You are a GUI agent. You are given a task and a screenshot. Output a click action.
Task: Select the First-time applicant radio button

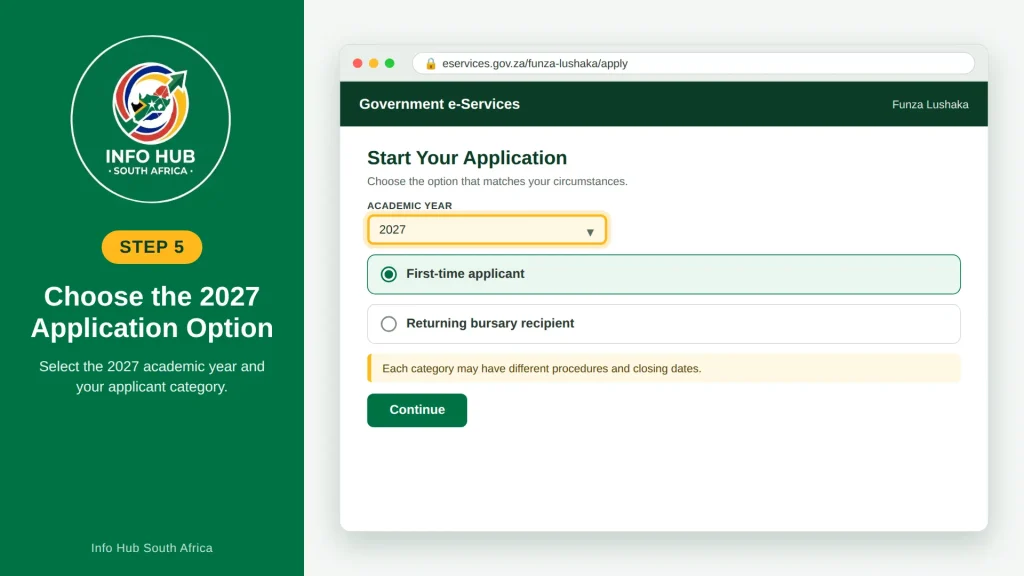pyautogui.click(x=389, y=274)
